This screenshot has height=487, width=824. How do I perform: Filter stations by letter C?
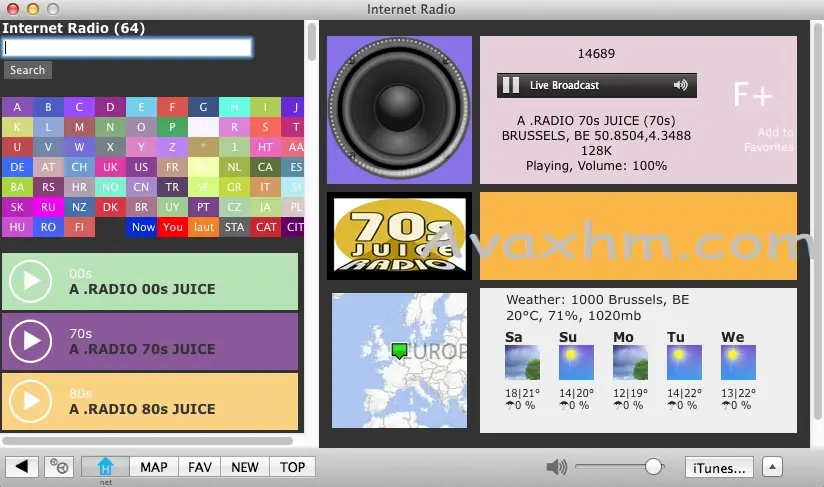coord(79,107)
